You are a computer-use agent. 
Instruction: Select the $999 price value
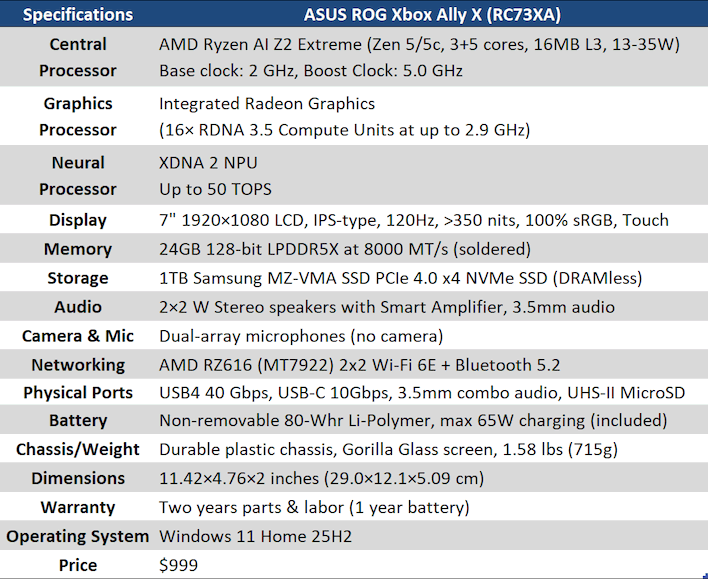pos(179,565)
